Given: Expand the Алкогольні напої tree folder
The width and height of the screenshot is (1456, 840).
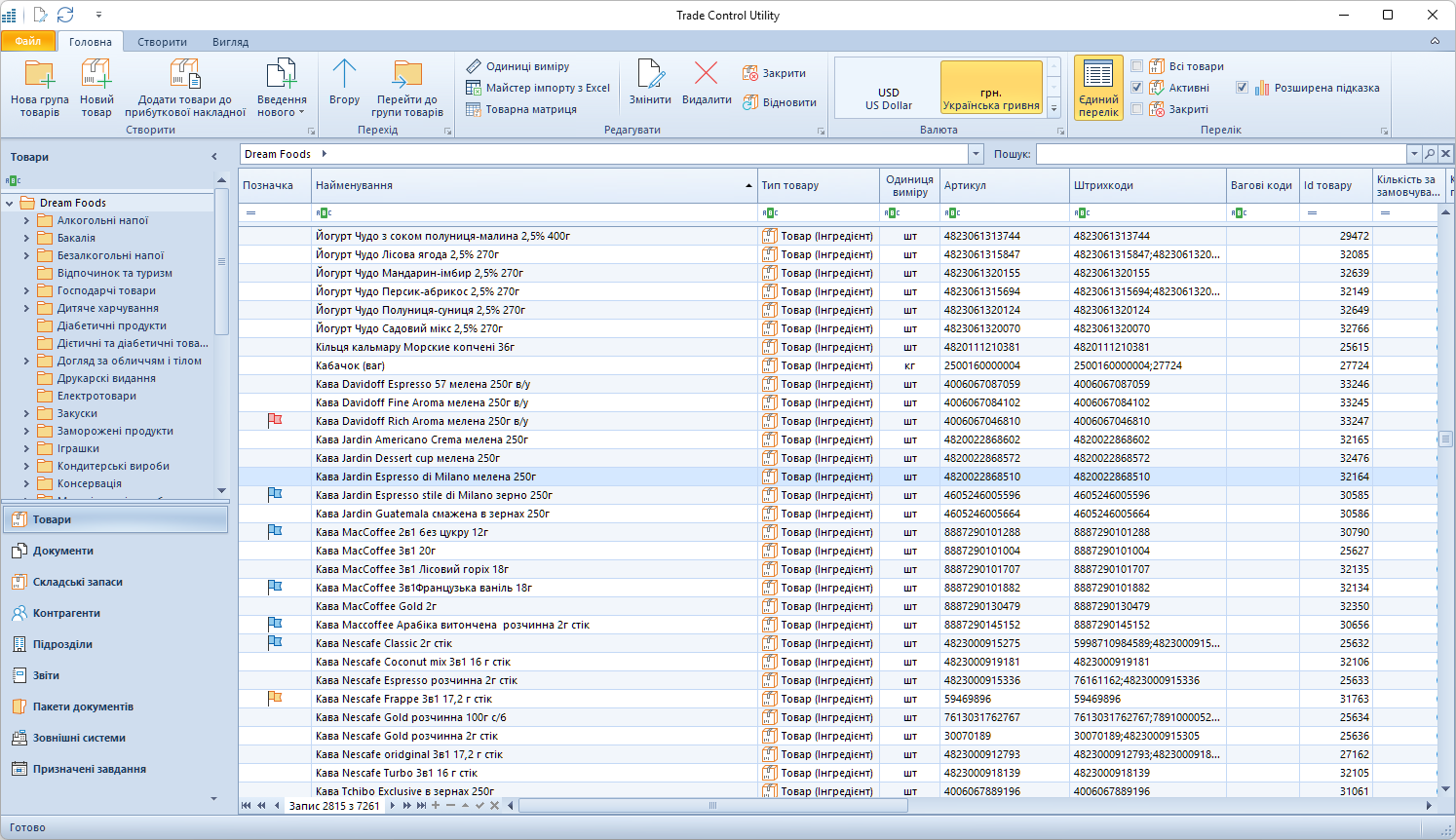Looking at the screenshot, I should (x=26, y=221).
